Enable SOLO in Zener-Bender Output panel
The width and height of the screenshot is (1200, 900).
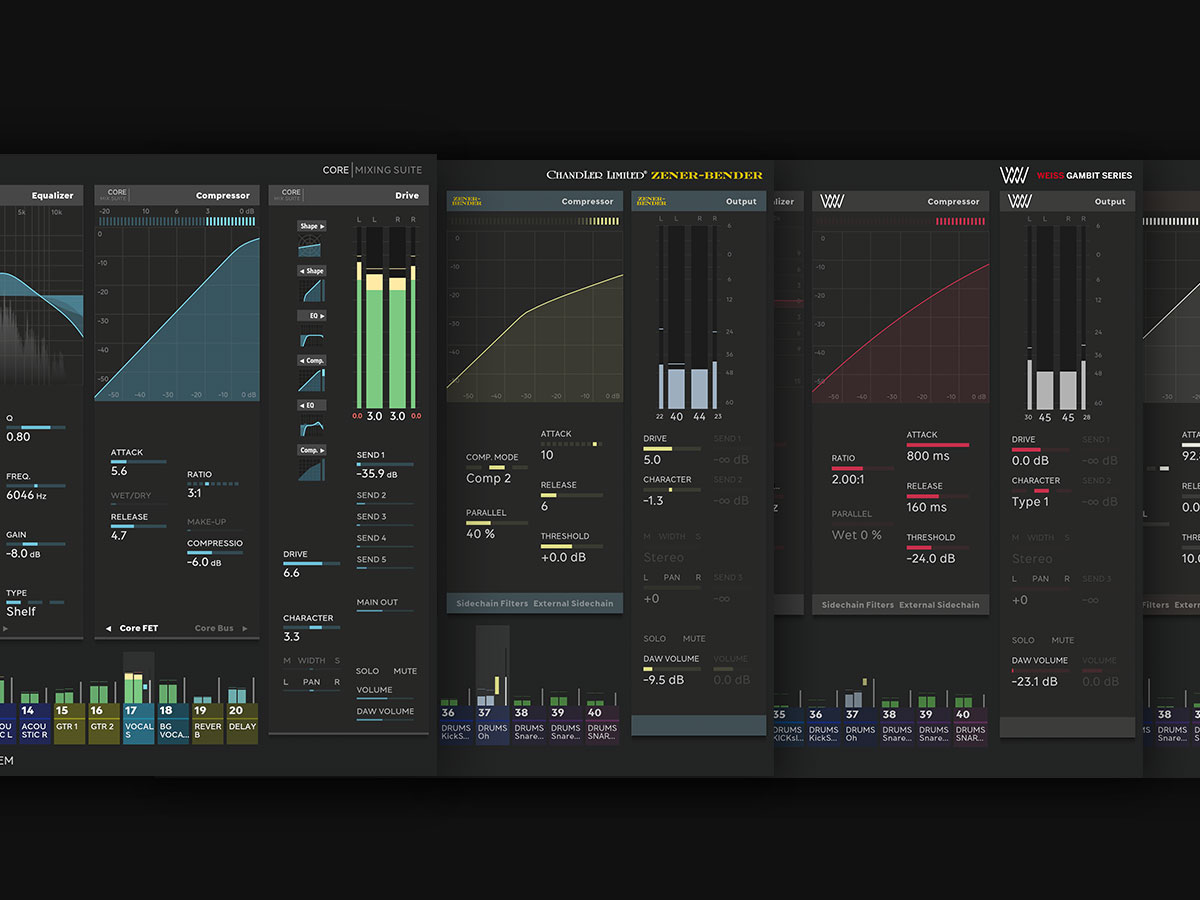tap(655, 638)
